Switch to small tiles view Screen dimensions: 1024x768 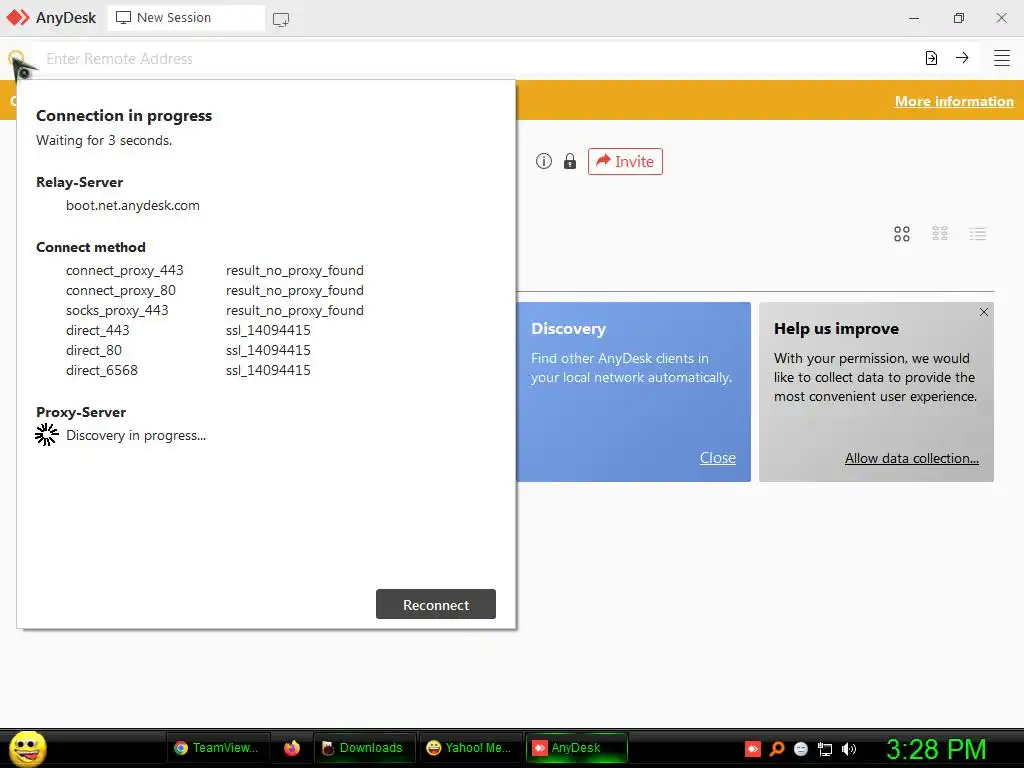940,233
